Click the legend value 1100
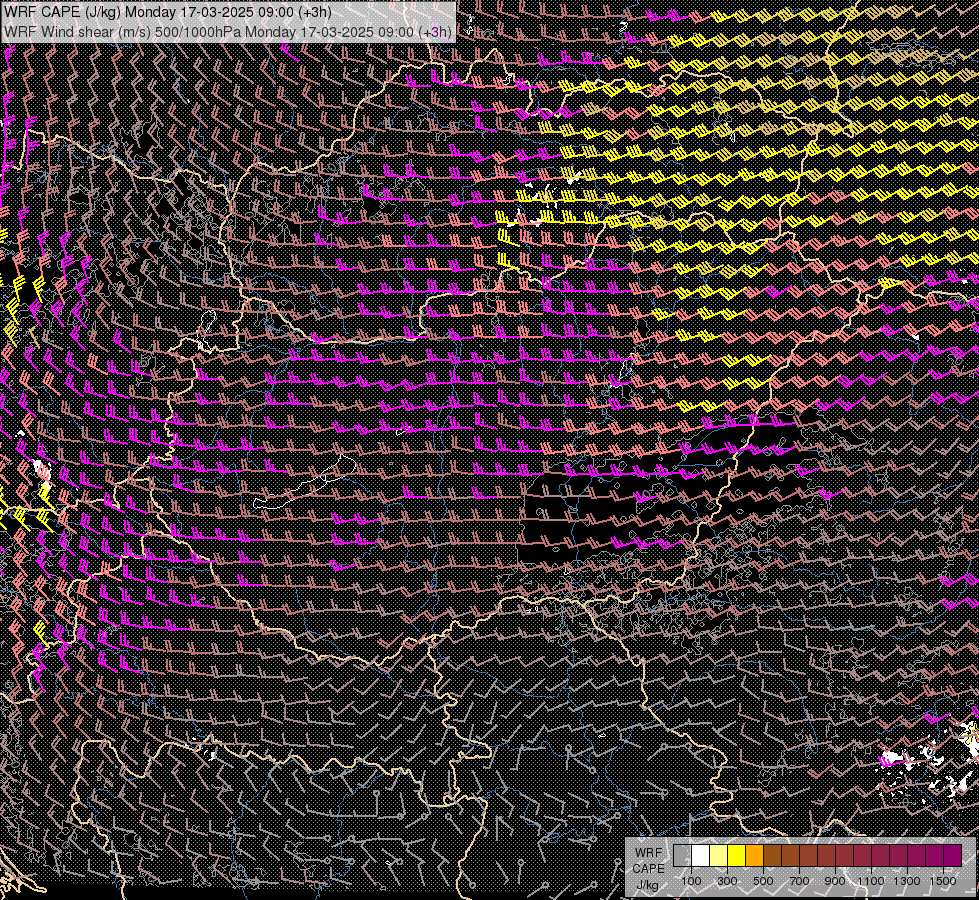 coord(870,881)
